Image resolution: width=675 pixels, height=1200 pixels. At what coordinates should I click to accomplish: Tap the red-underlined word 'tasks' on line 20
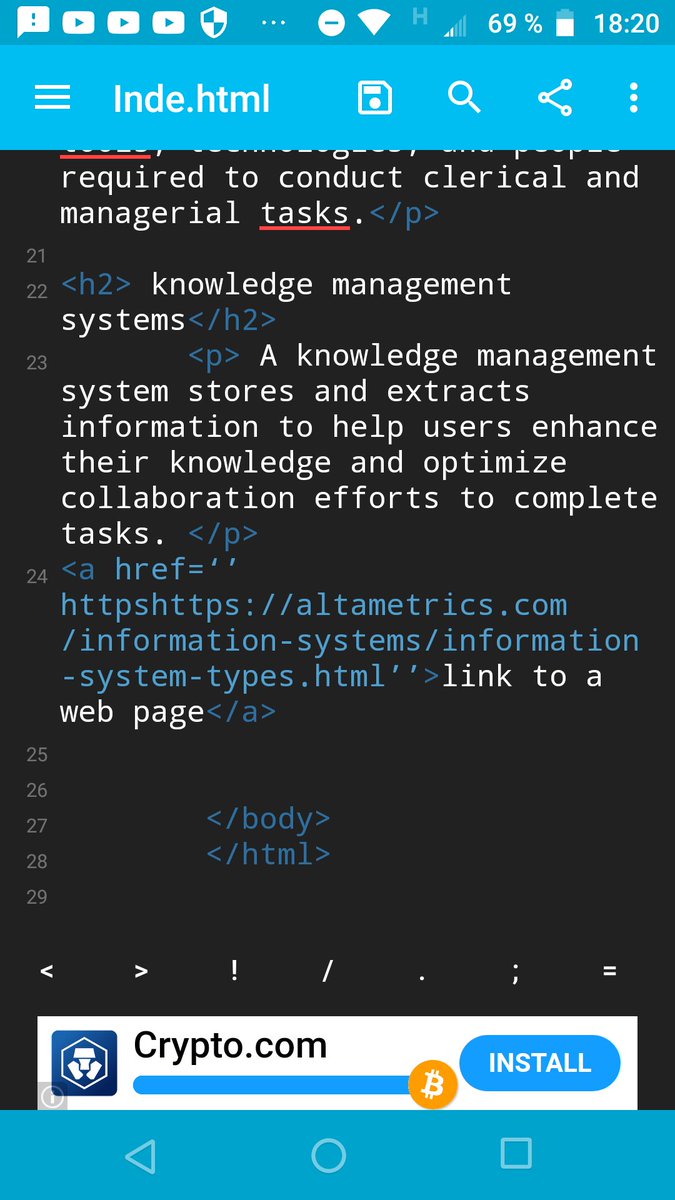point(305,213)
